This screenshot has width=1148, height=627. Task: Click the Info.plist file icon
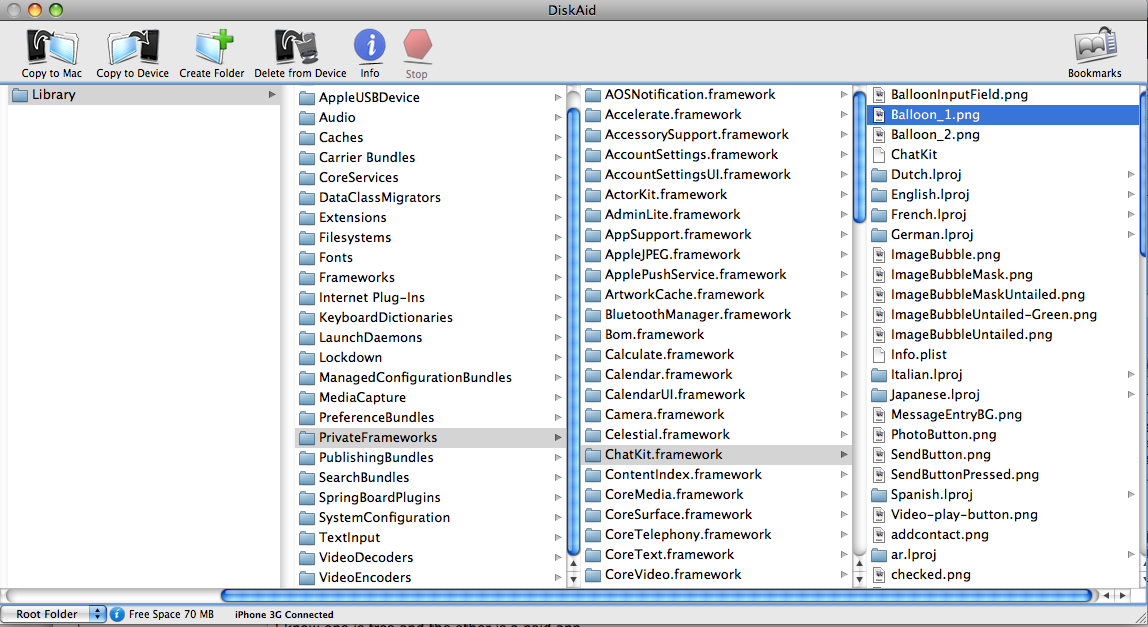click(x=879, y=355)
